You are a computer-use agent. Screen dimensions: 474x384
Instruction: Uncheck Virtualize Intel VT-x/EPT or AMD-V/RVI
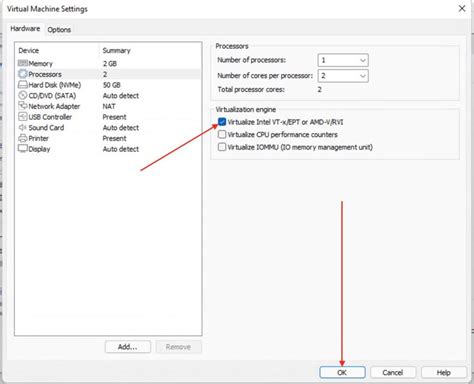pos(222,122)
